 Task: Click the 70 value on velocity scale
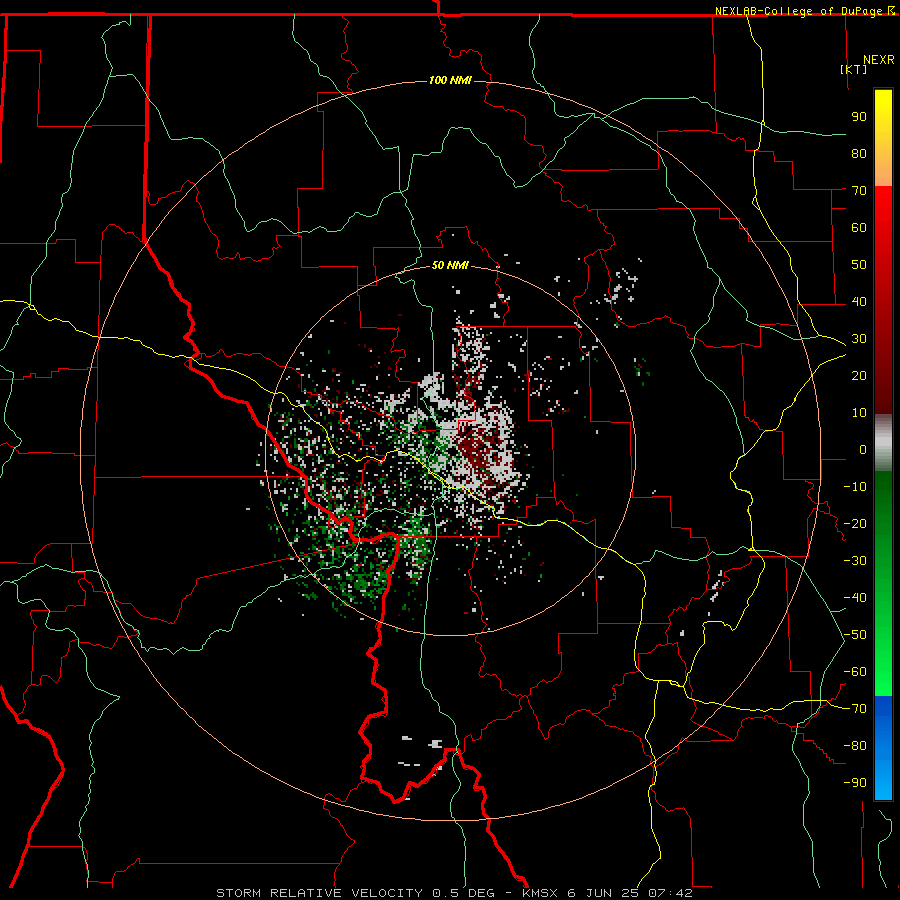(x=859, y=191)
